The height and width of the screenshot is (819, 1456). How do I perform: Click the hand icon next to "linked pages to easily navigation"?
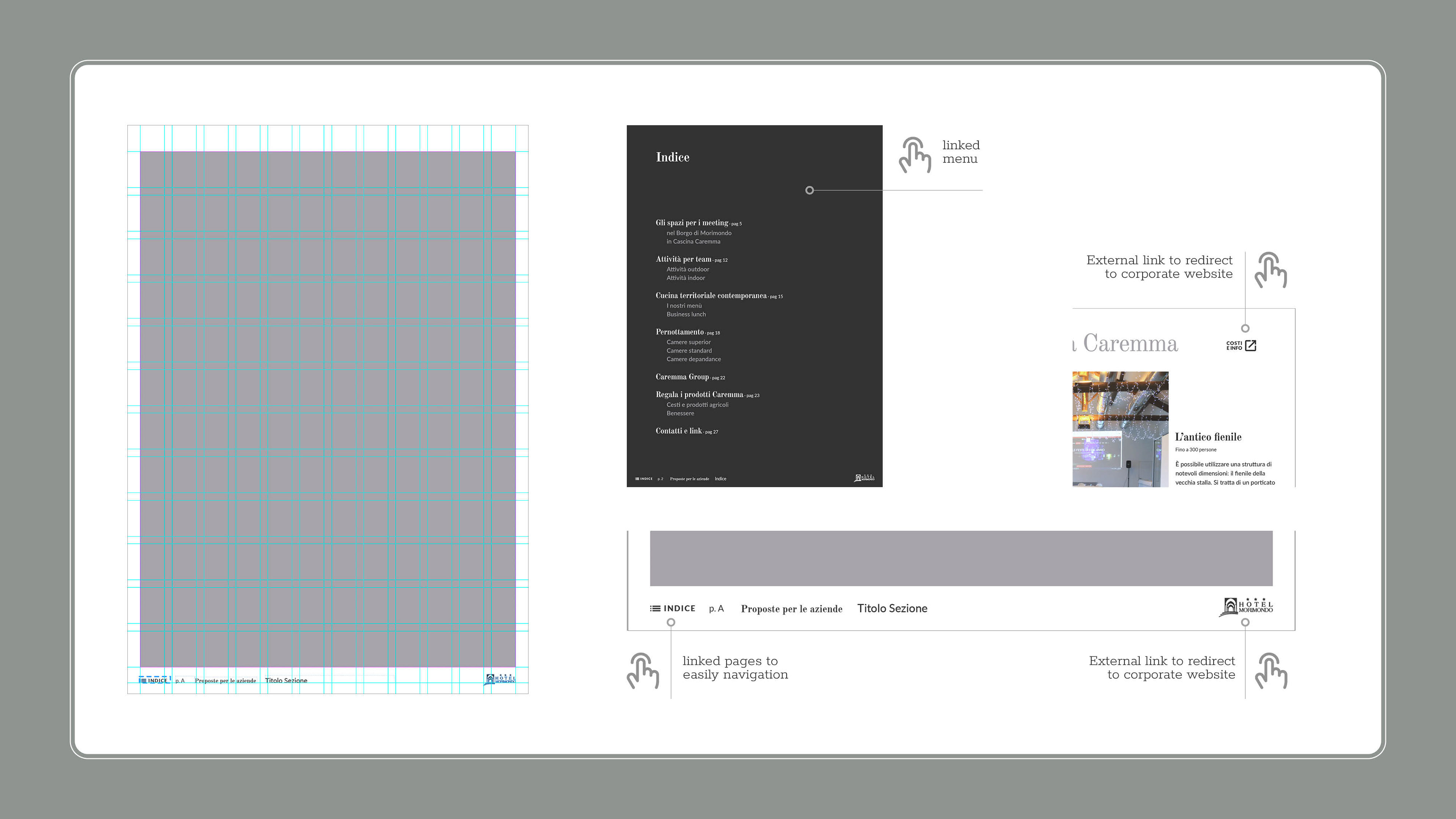click(x=643, y=670)
